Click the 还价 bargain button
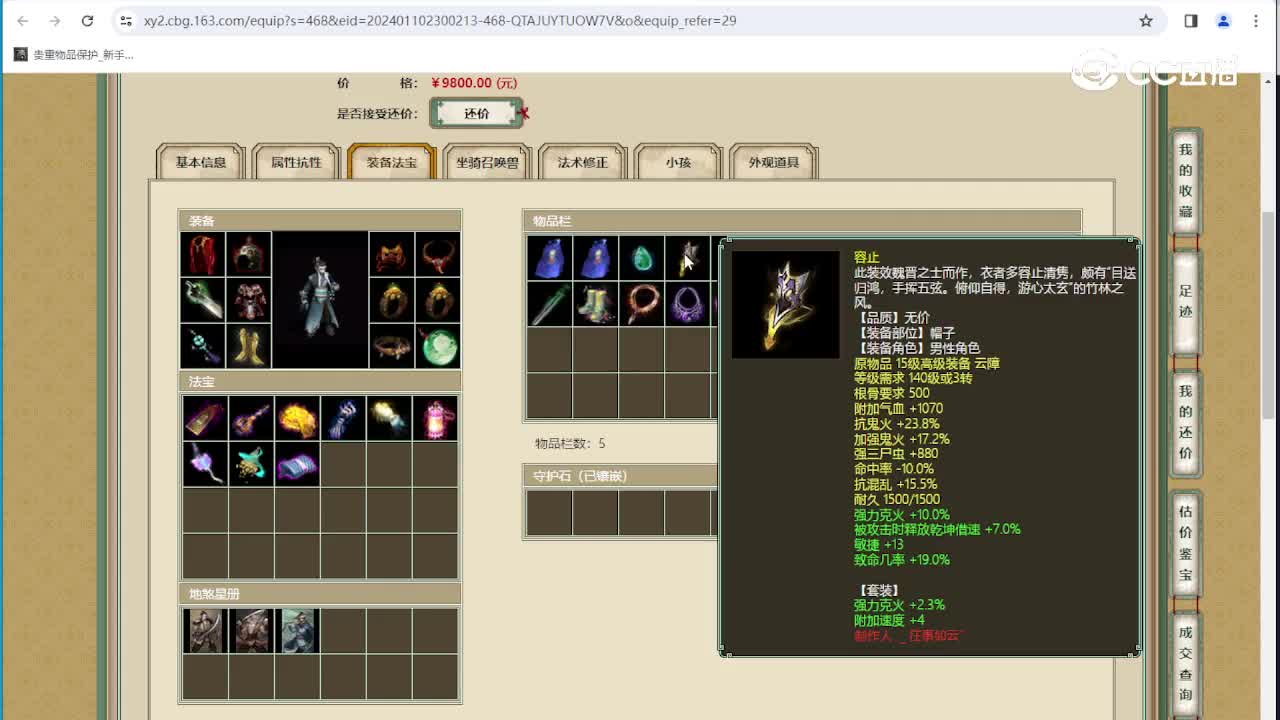This screenshot has width=1280, height=720. tap(477, 113)
